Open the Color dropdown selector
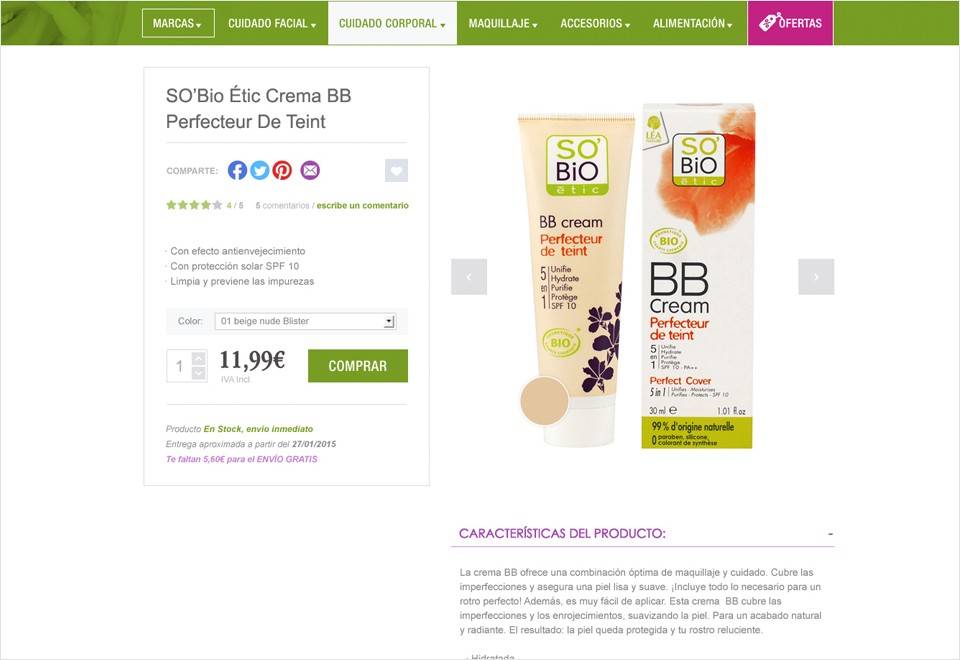Image resolution: width=960 pixels, height=660 pixels. click(305, 321)
